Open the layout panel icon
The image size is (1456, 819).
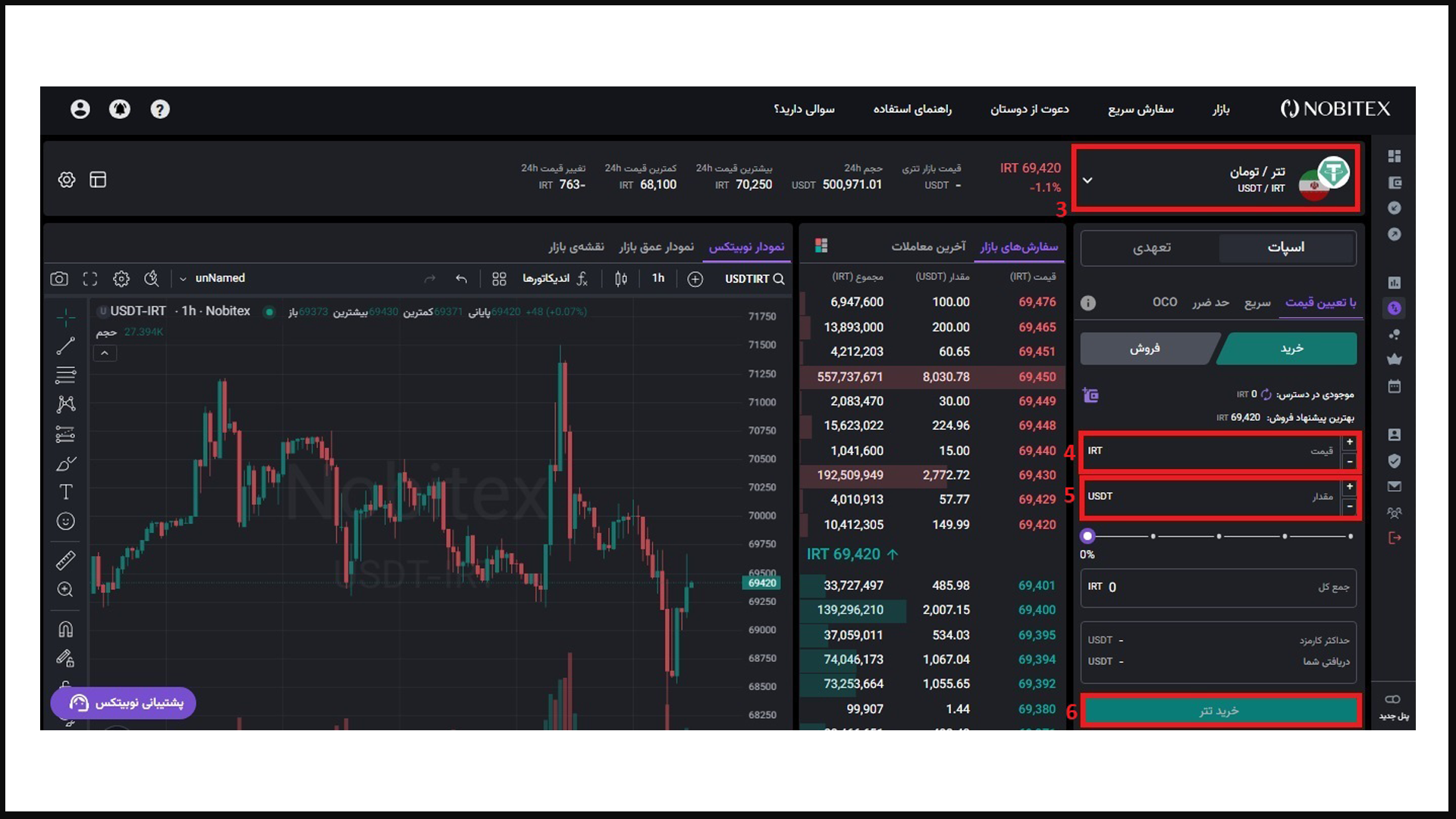98,180
